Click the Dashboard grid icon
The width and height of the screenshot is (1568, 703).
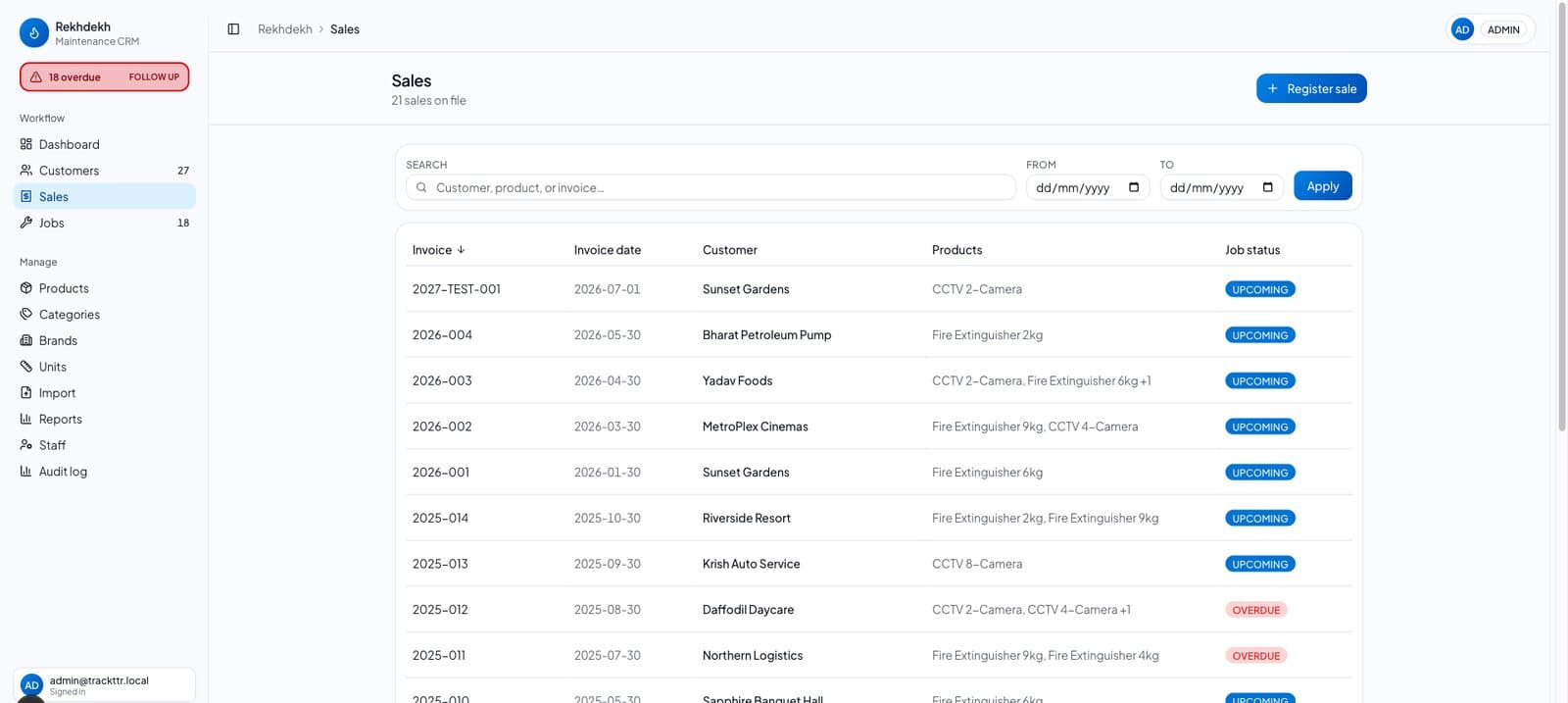coord(26,144)
